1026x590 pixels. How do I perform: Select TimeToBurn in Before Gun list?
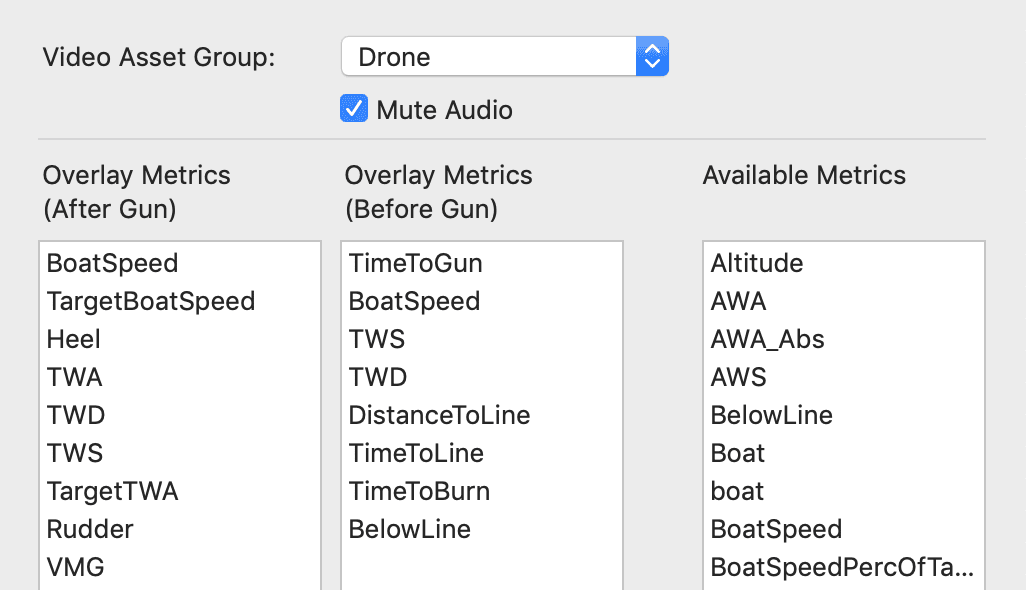pos(482,491)
